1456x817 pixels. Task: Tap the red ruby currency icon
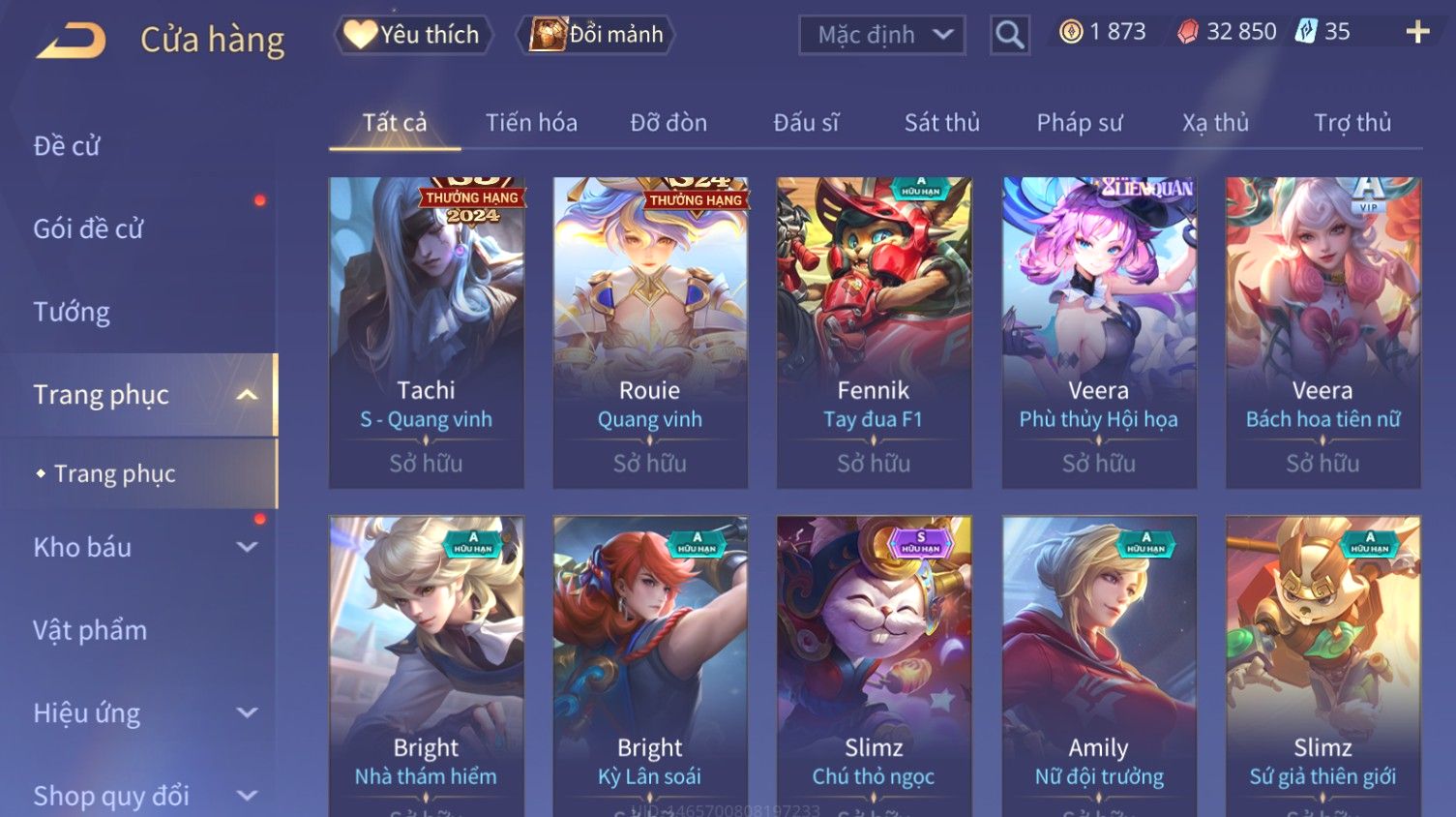[1187, 32]
